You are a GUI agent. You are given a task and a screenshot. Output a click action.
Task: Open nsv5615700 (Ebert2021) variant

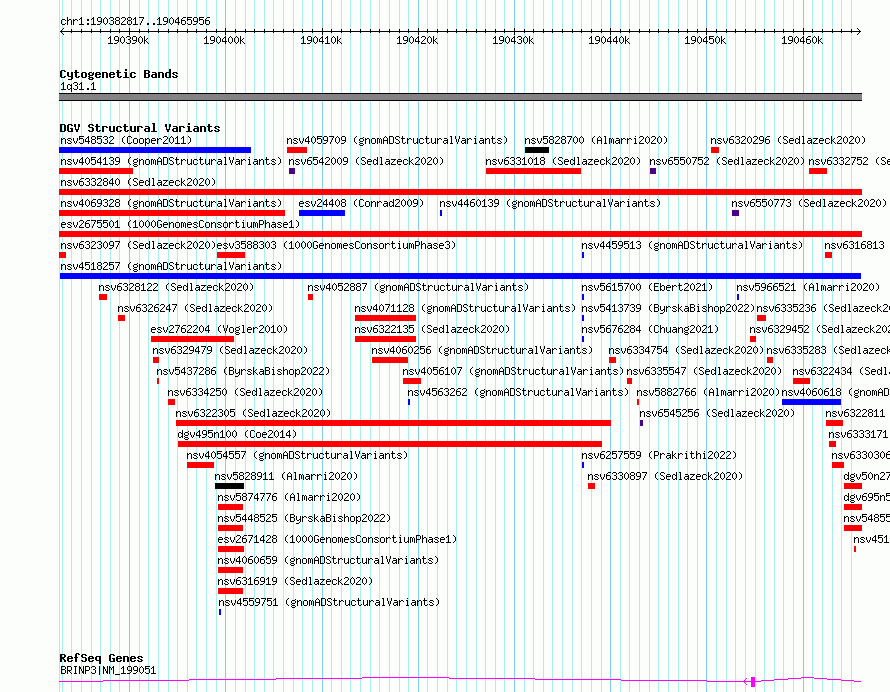(647, 287)
